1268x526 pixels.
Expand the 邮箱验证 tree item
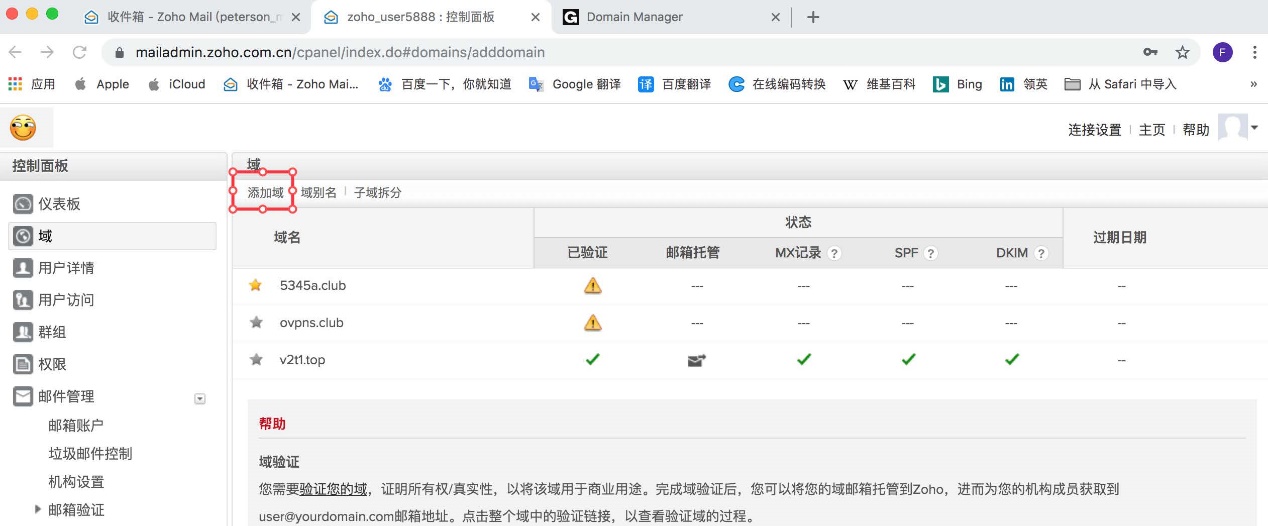[x=38, y=509]
